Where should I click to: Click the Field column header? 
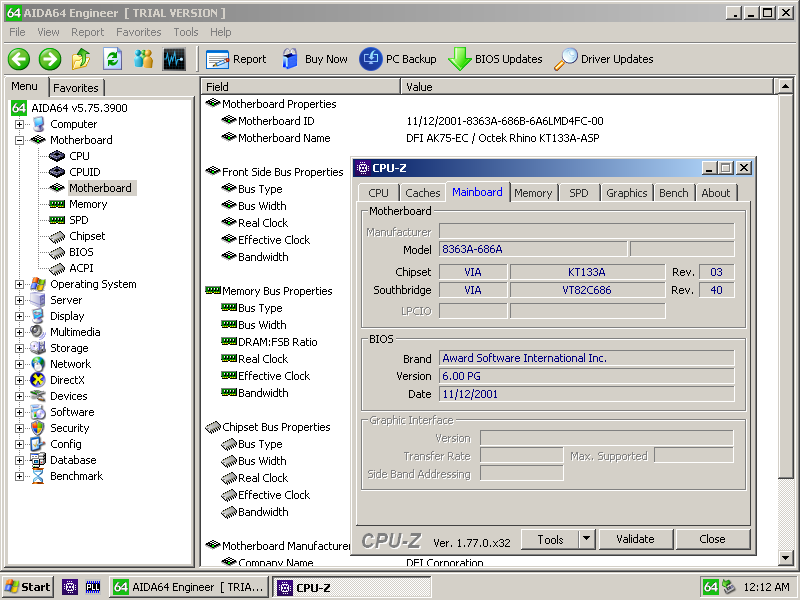301,87
